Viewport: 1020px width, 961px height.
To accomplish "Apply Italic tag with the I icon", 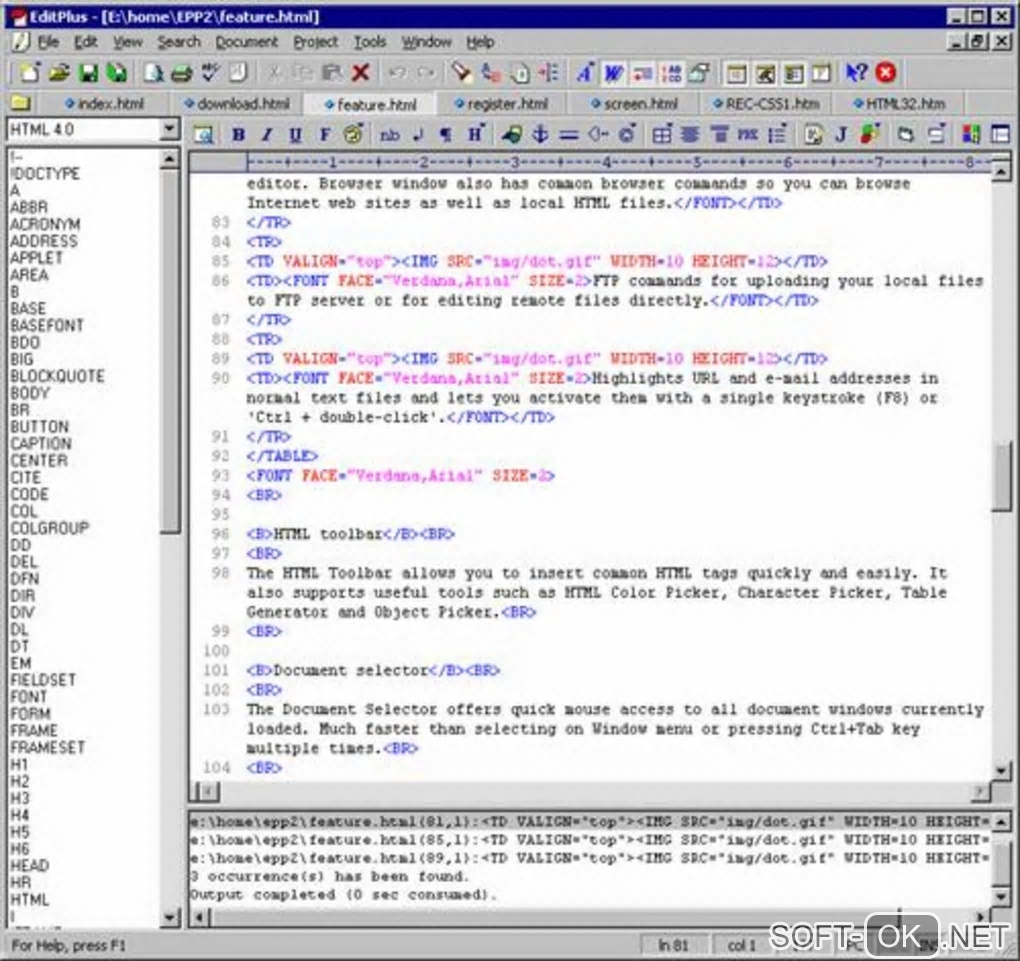I will tap(267, 135).
